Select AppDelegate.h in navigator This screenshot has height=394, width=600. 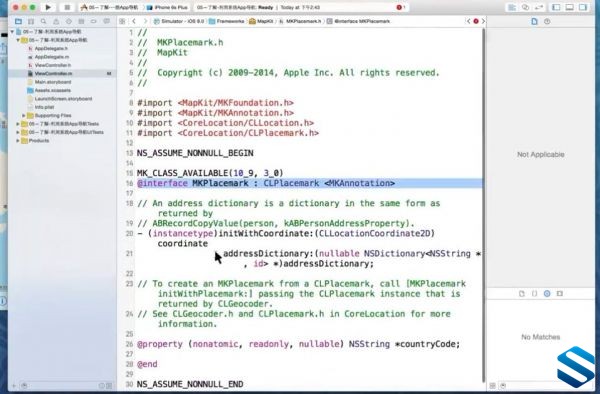click(51, 49)
